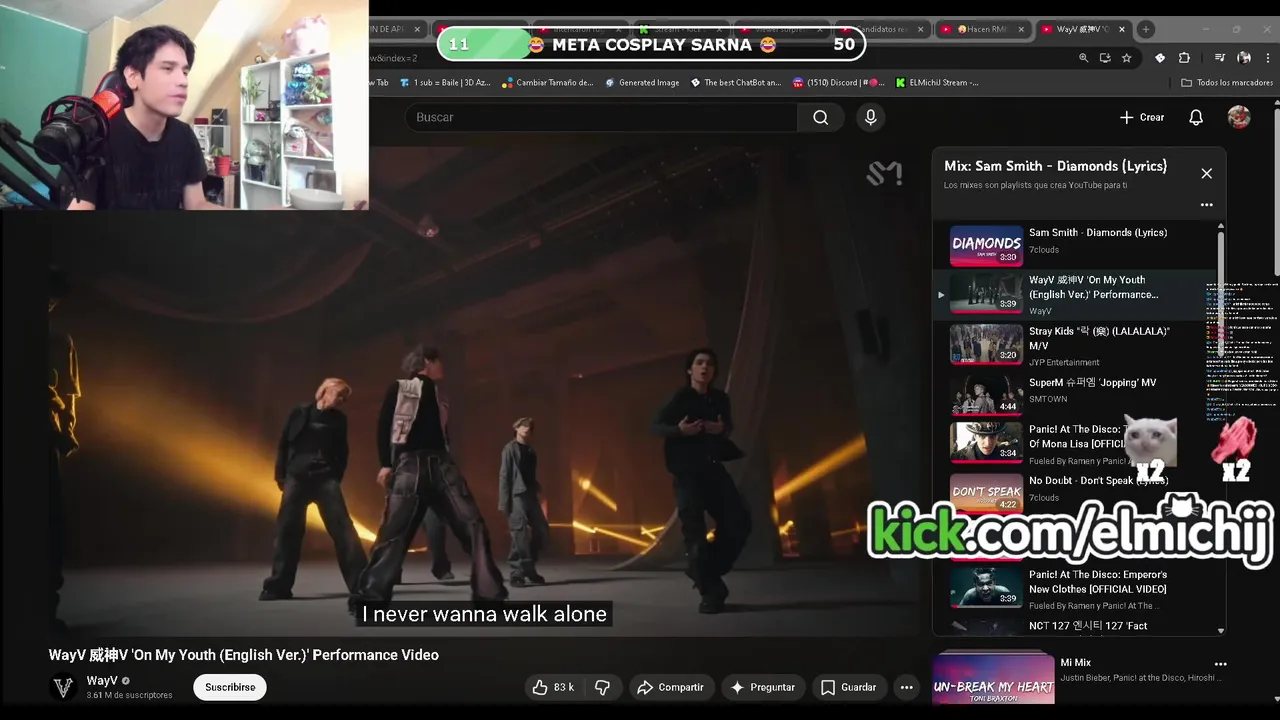Click the Crear button

pyautogui.click(x=1142, y=117)
